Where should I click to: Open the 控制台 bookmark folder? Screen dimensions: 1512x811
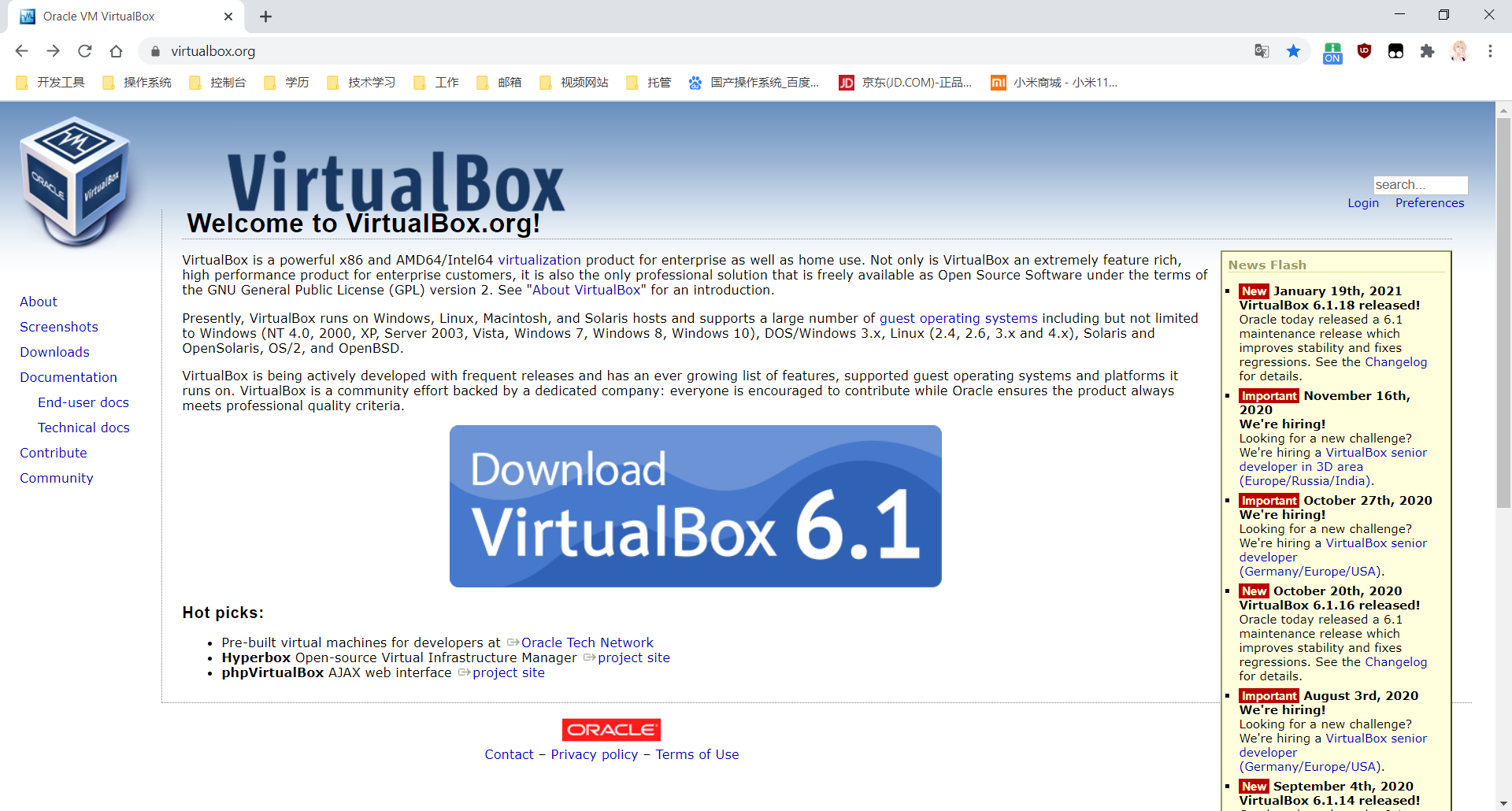pyautogui.click(x=217, y=83)
